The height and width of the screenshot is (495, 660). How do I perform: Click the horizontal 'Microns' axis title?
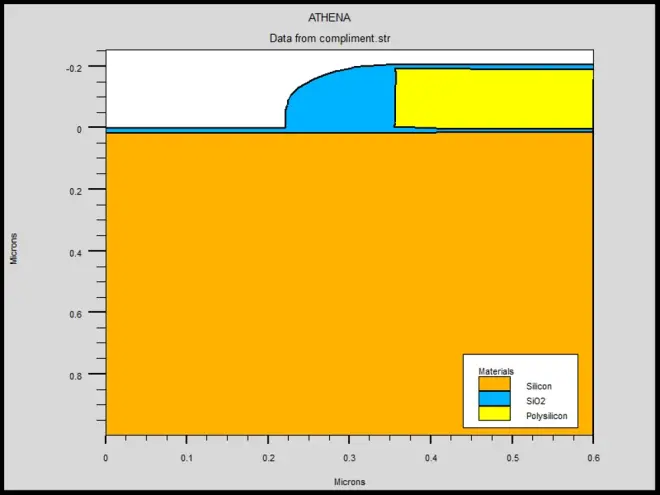point(349,482)
